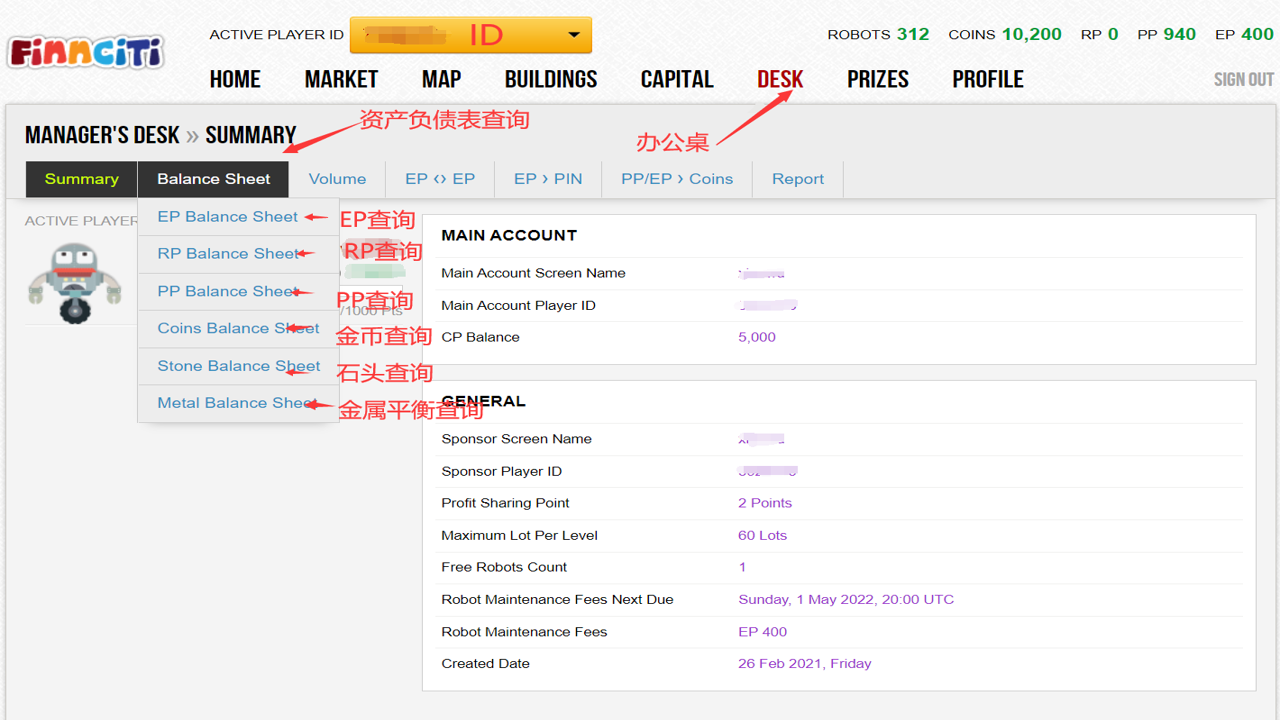Image resolution: width=1280 pixels, height=720 pixels.
Task: Click the PP 940 counter
Action: (x=1166, y=34)
